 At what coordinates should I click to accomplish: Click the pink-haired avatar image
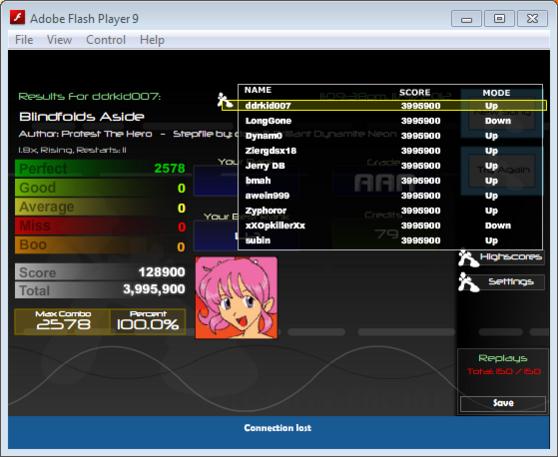237,298
